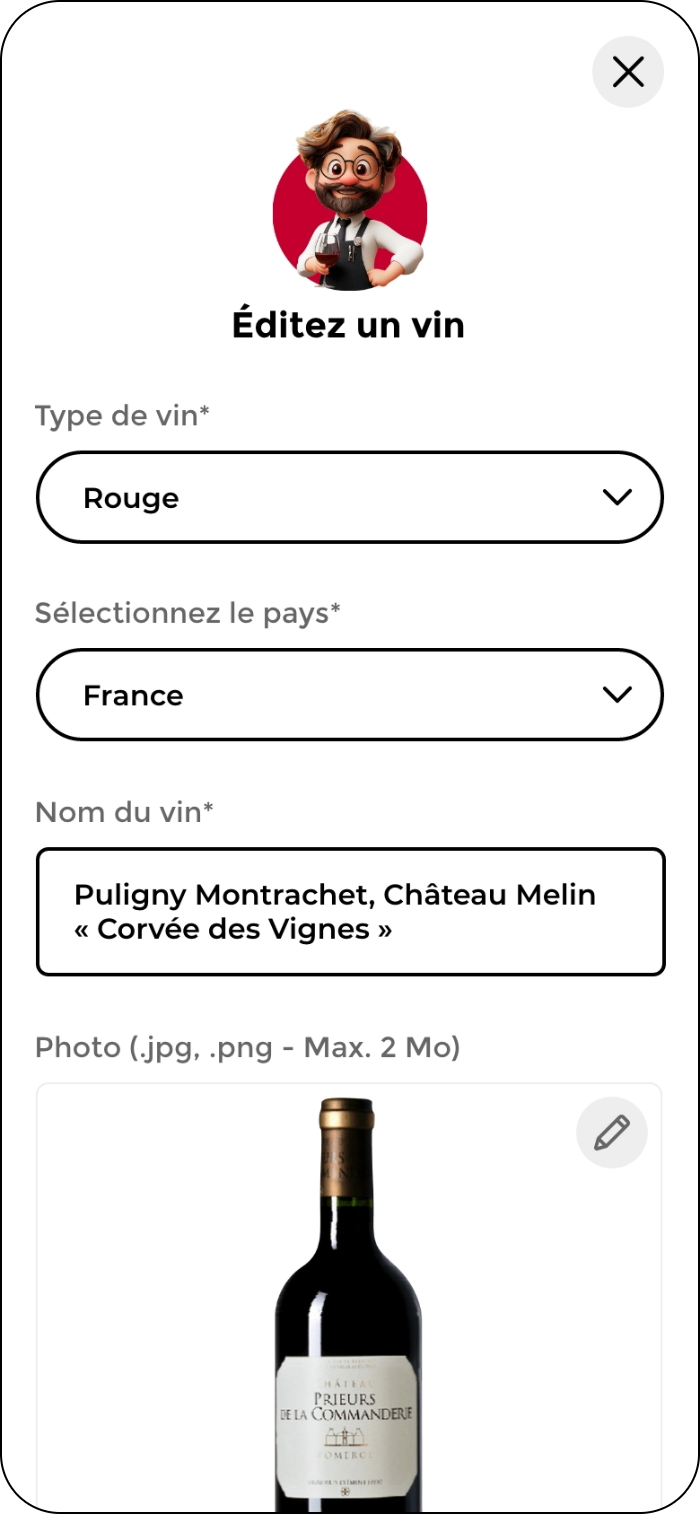
Task: Click the chevron on the country selector
Action: tap(617, 694)
